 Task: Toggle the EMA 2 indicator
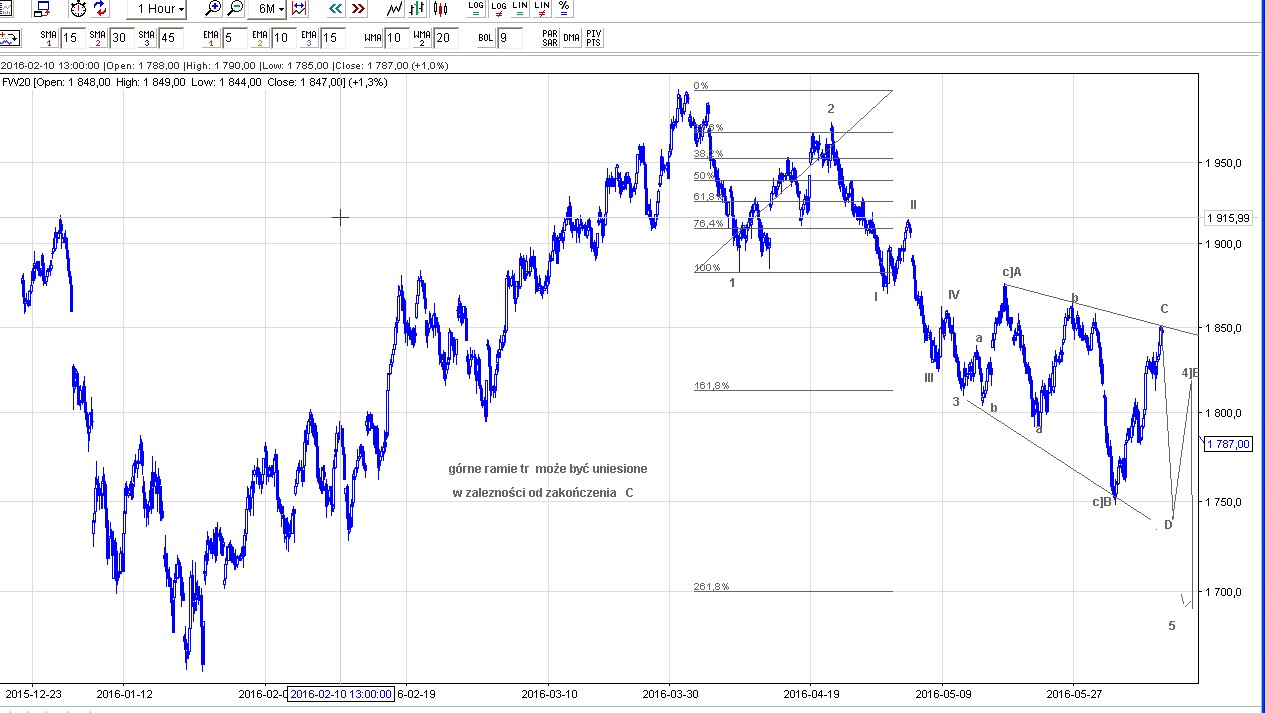[x=259, y=38]
